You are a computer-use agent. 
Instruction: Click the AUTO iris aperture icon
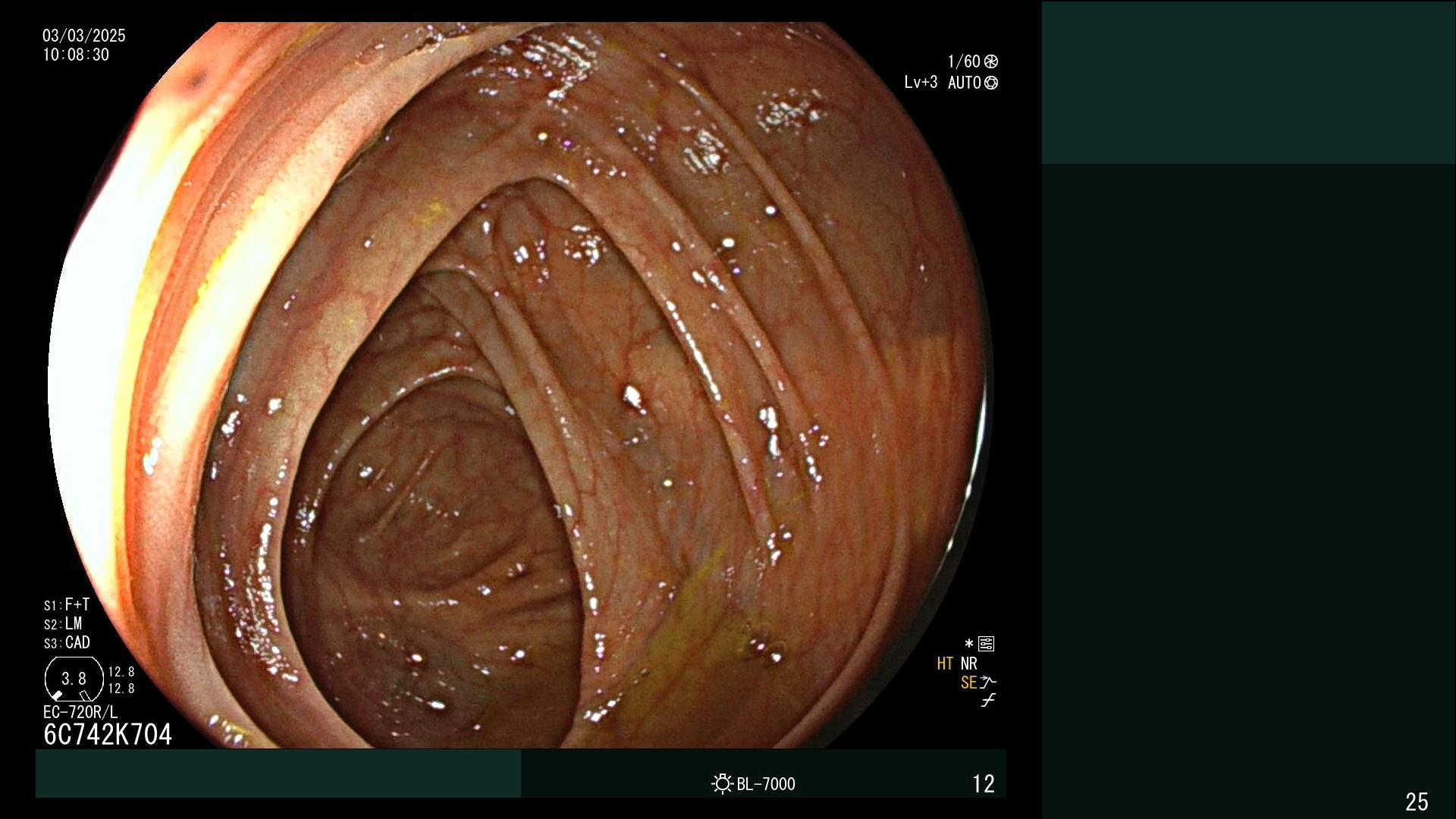click(x=991, y=83)
